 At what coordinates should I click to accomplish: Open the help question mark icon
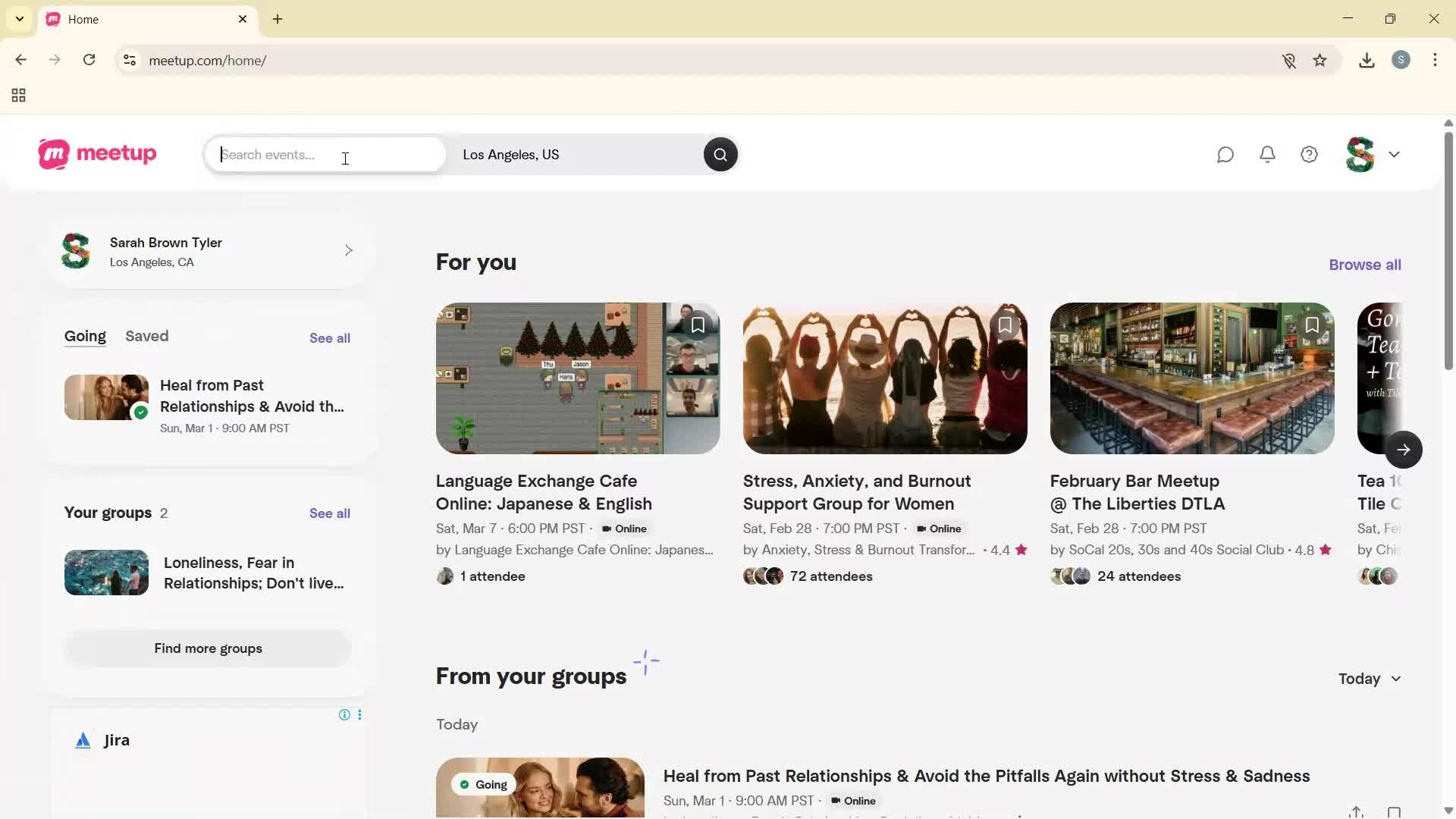coord(1309,154)
